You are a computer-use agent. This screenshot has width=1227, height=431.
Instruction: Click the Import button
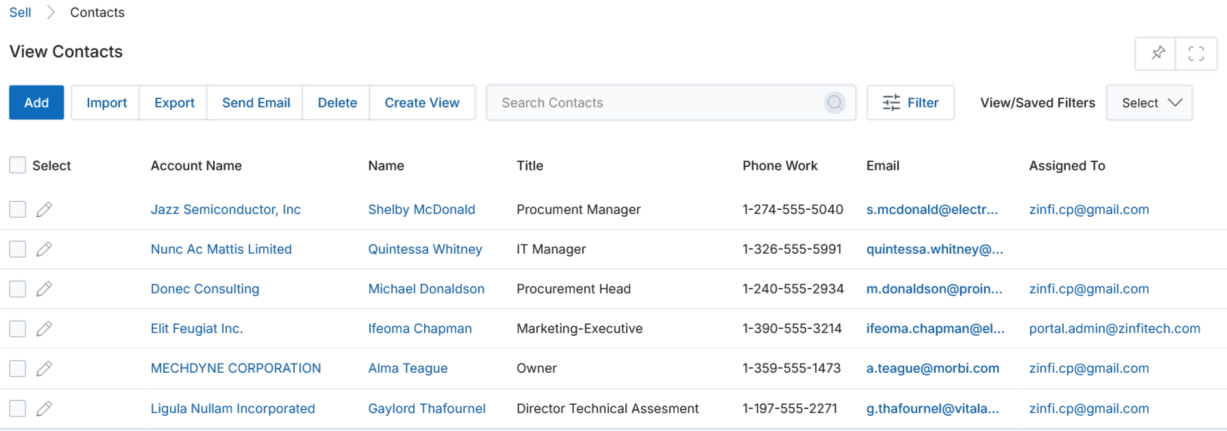tap(106, 103)
